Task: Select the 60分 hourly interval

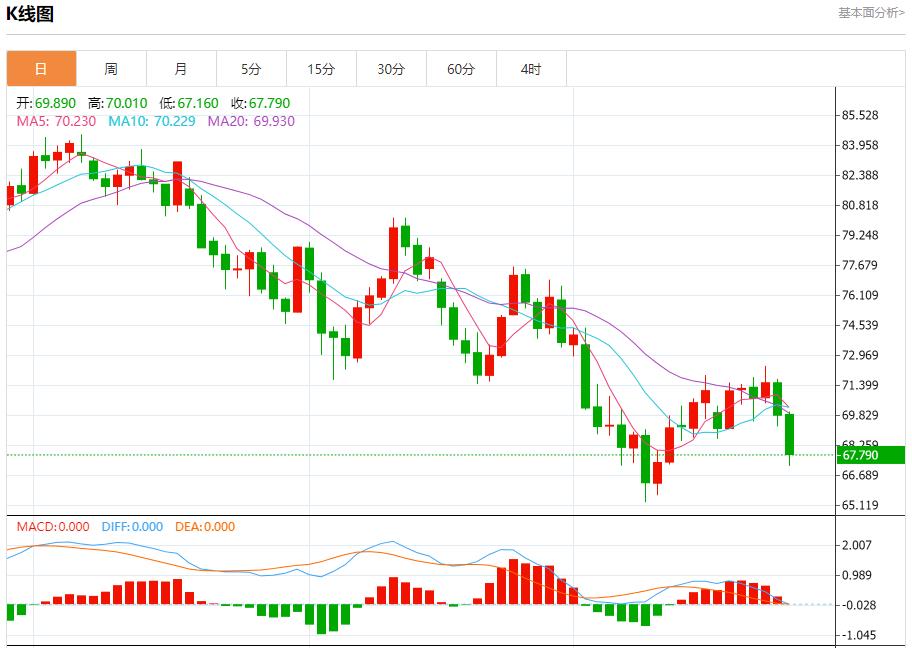Action: (460, 69)
